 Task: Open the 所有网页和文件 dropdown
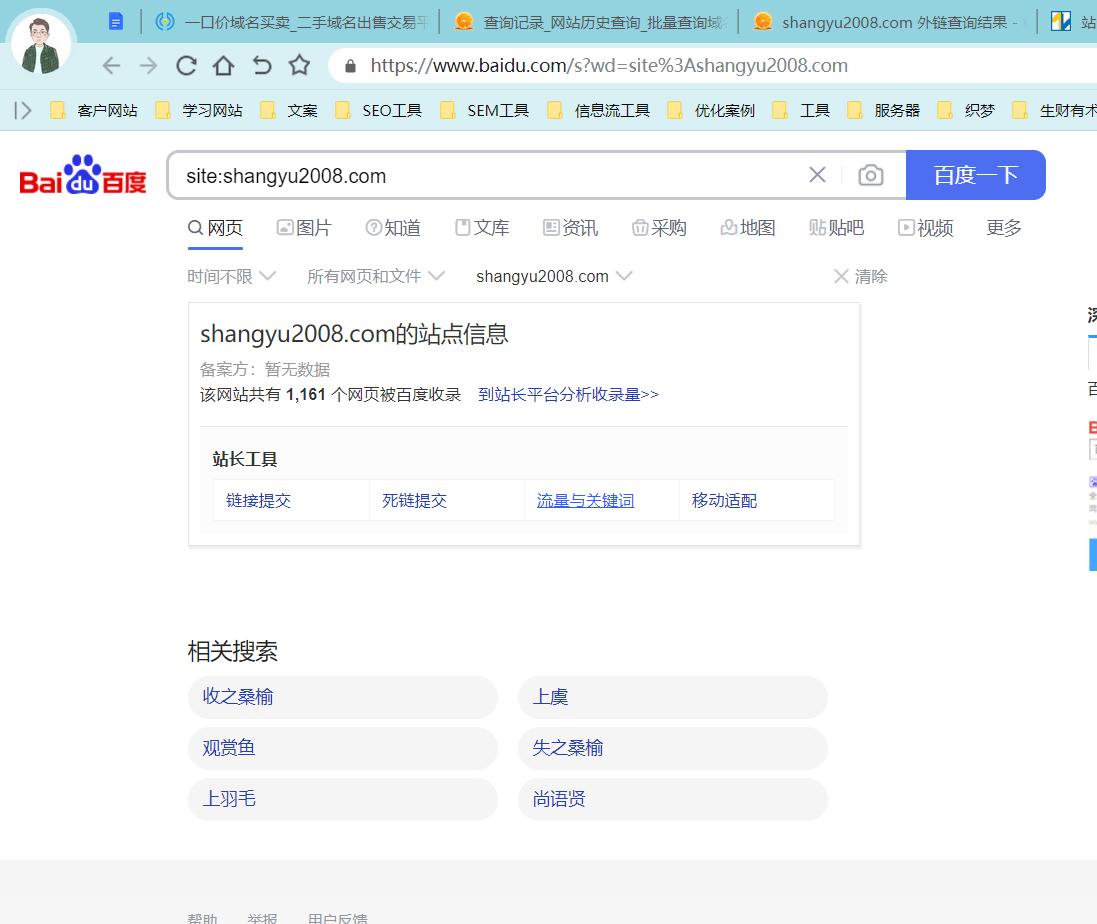pos(375,276)
